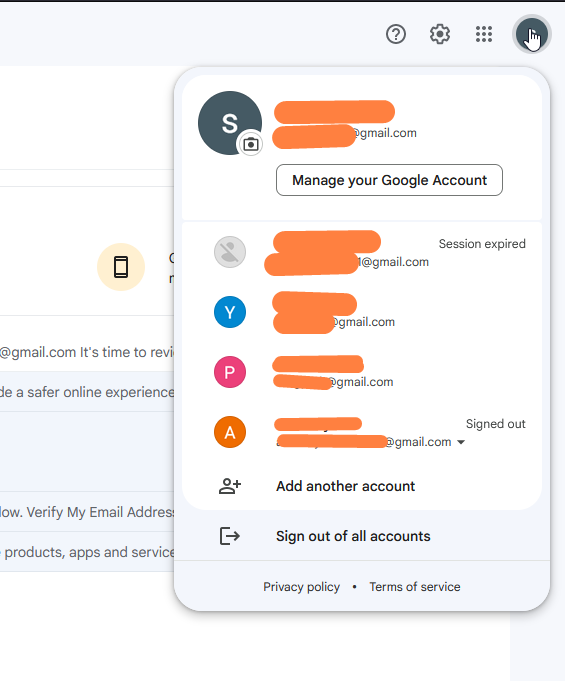Viewport: 565px width, 681px height.
Task: Open the Terms of service link
Action: click(x=415, y=587)
